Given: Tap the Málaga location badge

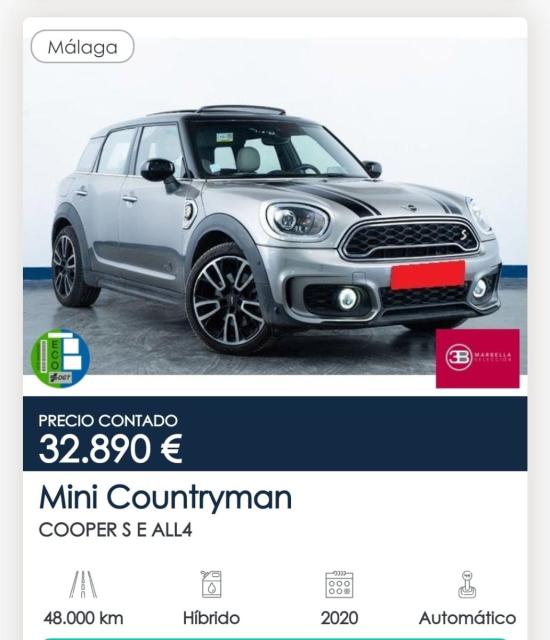Looking at the screenshot, I should coord(82,47).
